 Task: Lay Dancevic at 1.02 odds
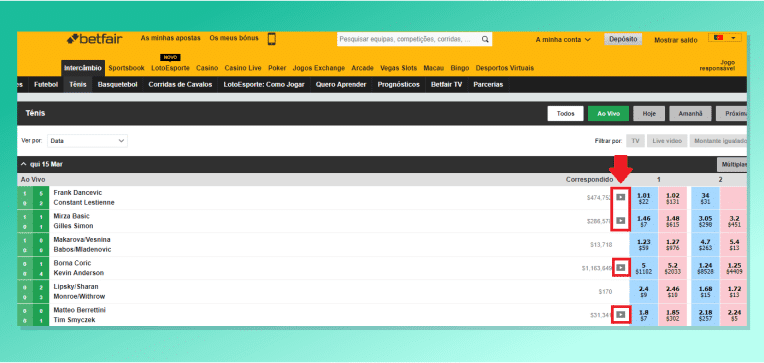tap(673, 197)
